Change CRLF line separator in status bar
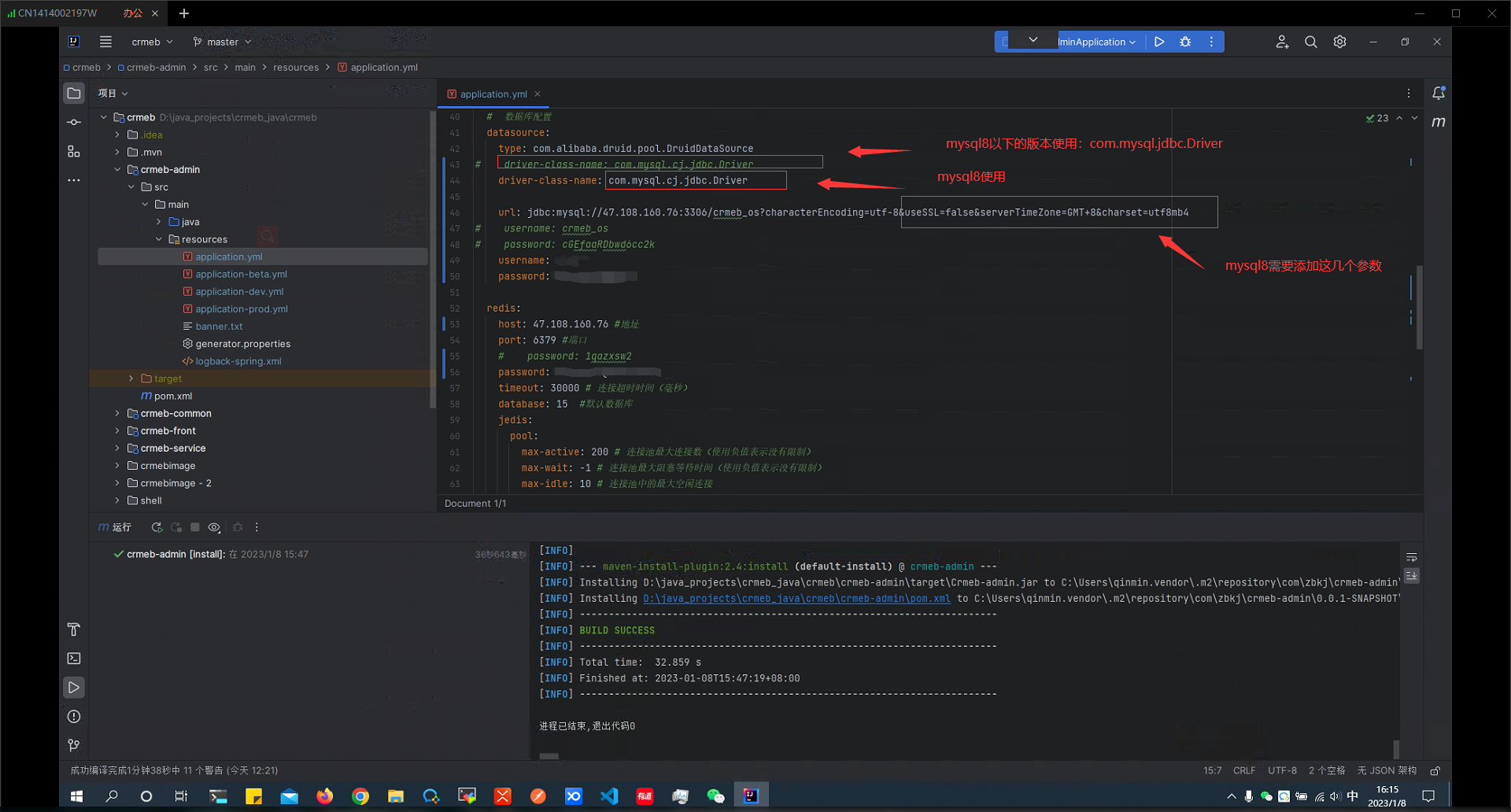Screen dimensions: 1511x812 1244,770
